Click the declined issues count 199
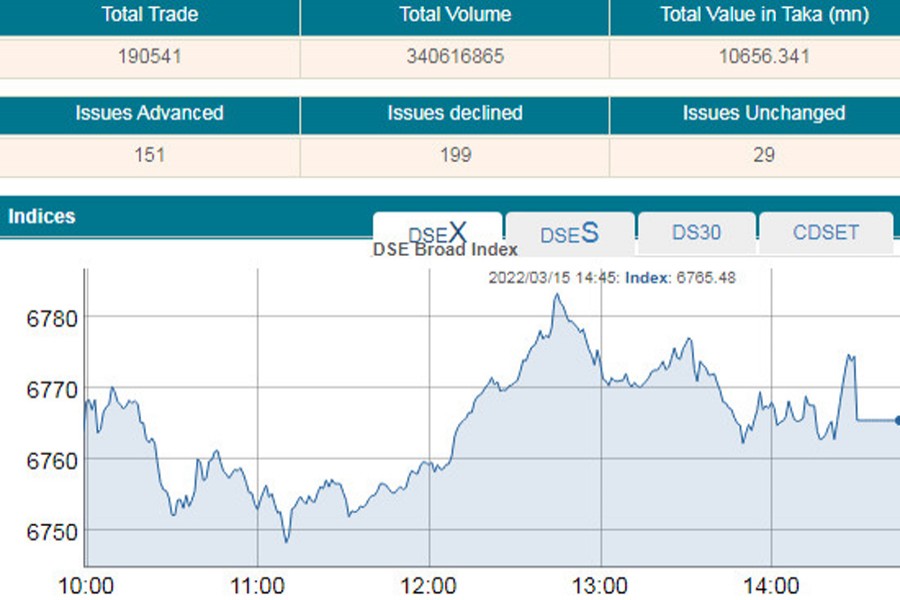900x600 pixels. (x=455, y=155)
